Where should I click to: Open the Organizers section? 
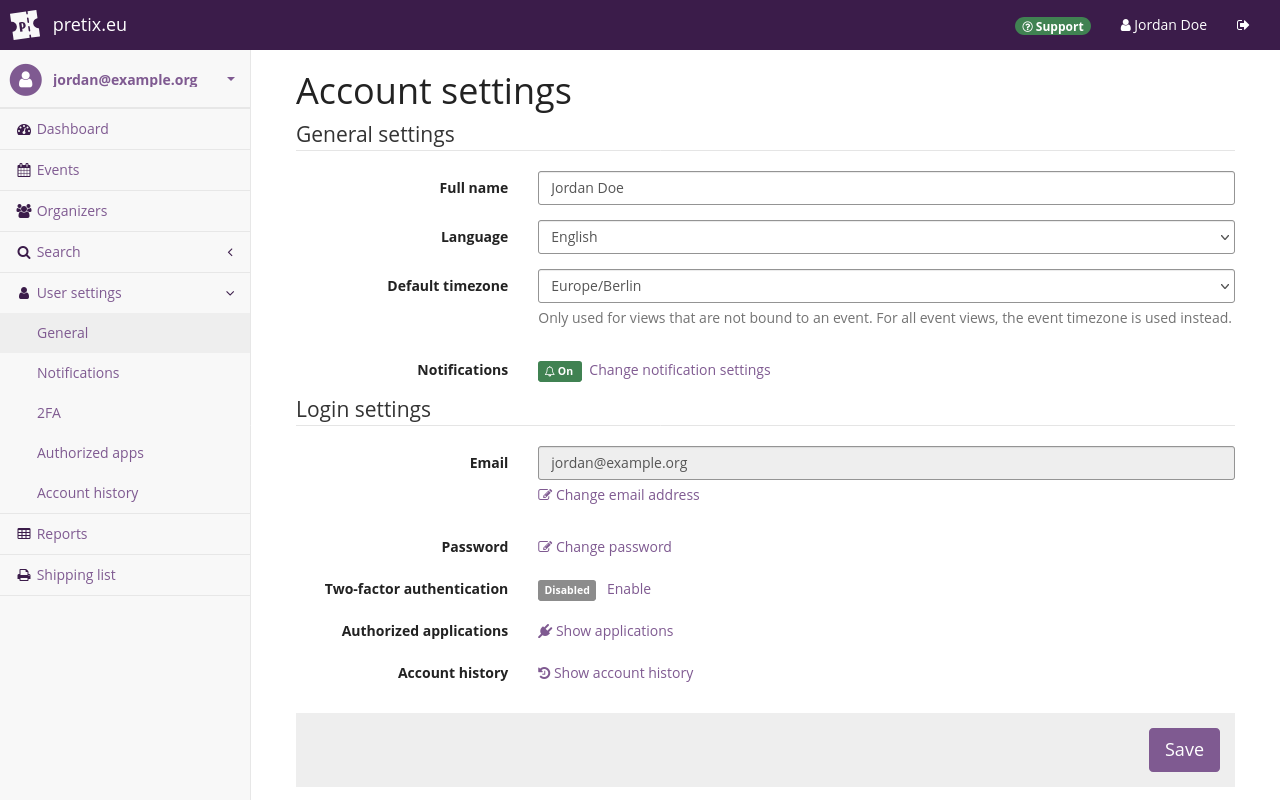click(x=71, y=210)
